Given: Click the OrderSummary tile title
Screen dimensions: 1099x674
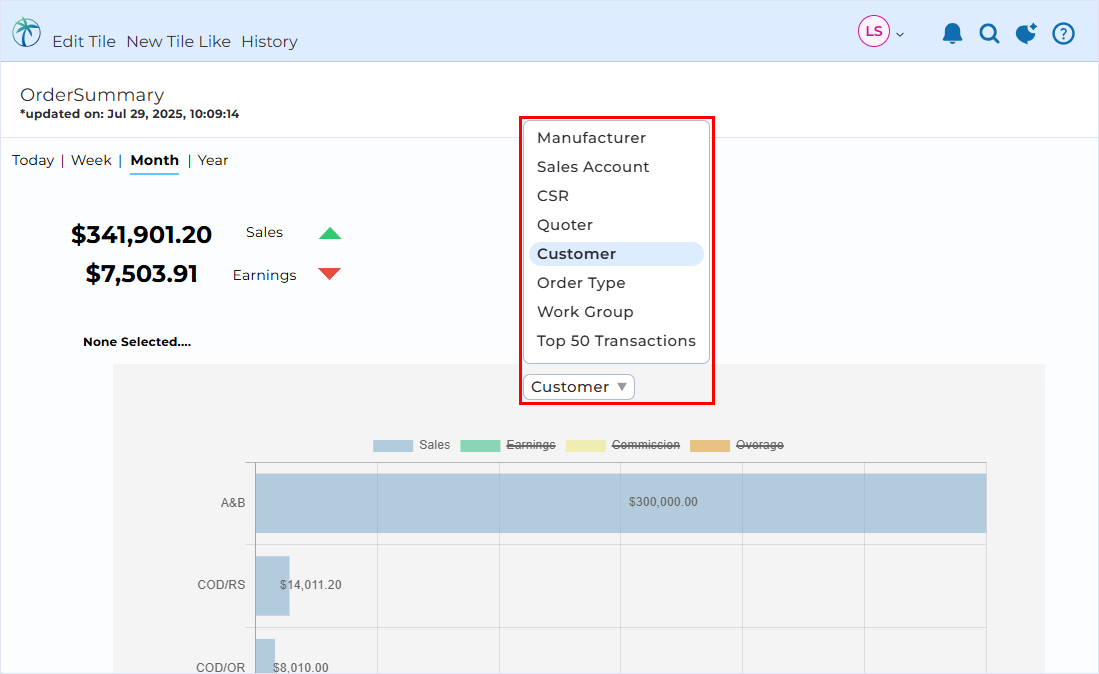Looking at the screenshot, I should pyautogui.click(x=92, y=95).
